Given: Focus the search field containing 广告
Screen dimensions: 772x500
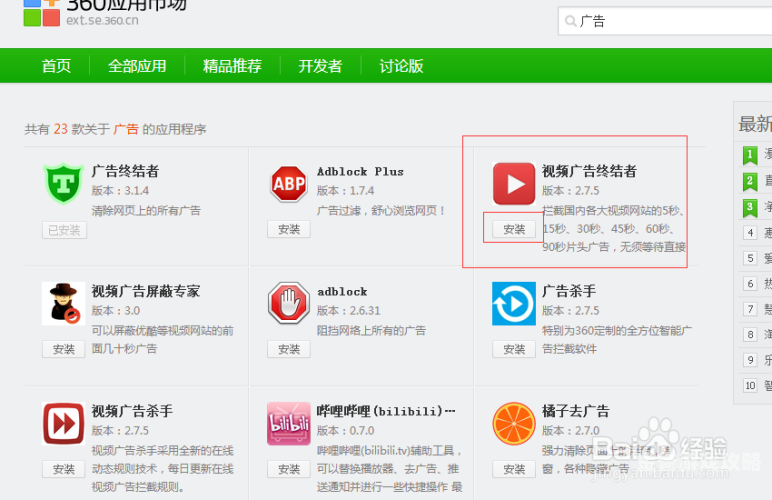Looking at the screenshot, I should 665,21.
